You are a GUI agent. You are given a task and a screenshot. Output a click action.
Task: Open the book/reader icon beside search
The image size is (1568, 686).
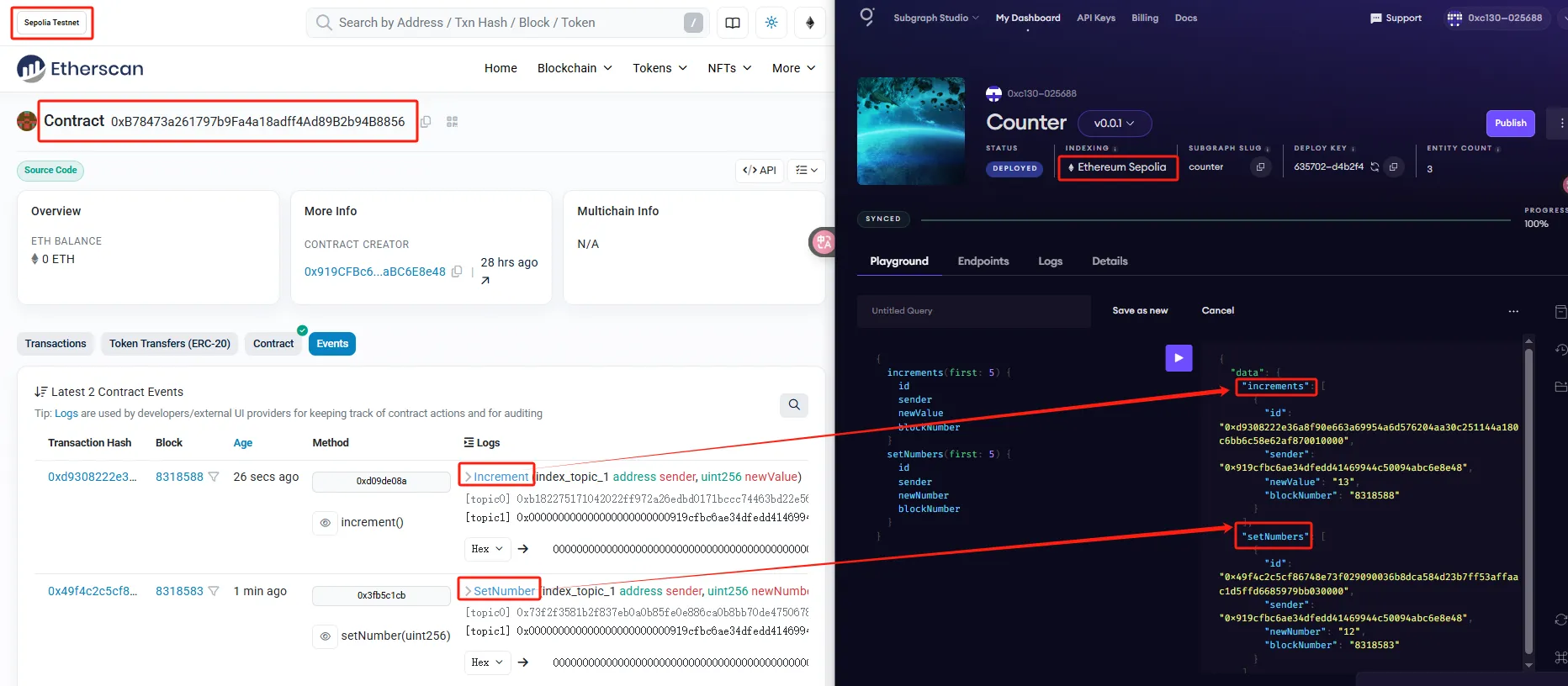coord(733,23)
